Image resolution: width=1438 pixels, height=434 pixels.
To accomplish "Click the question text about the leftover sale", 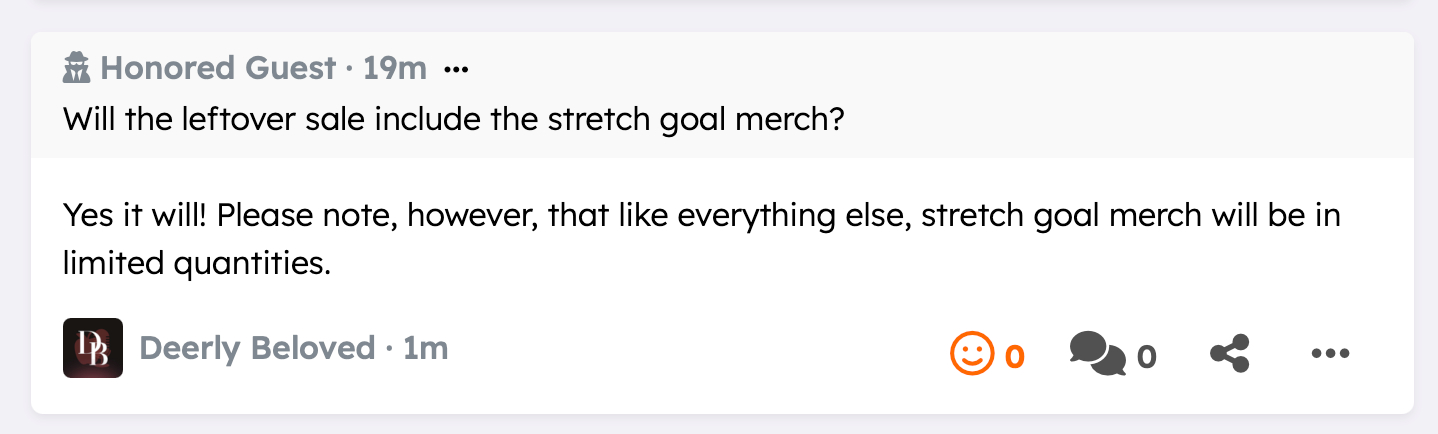I will pos(455,121).
